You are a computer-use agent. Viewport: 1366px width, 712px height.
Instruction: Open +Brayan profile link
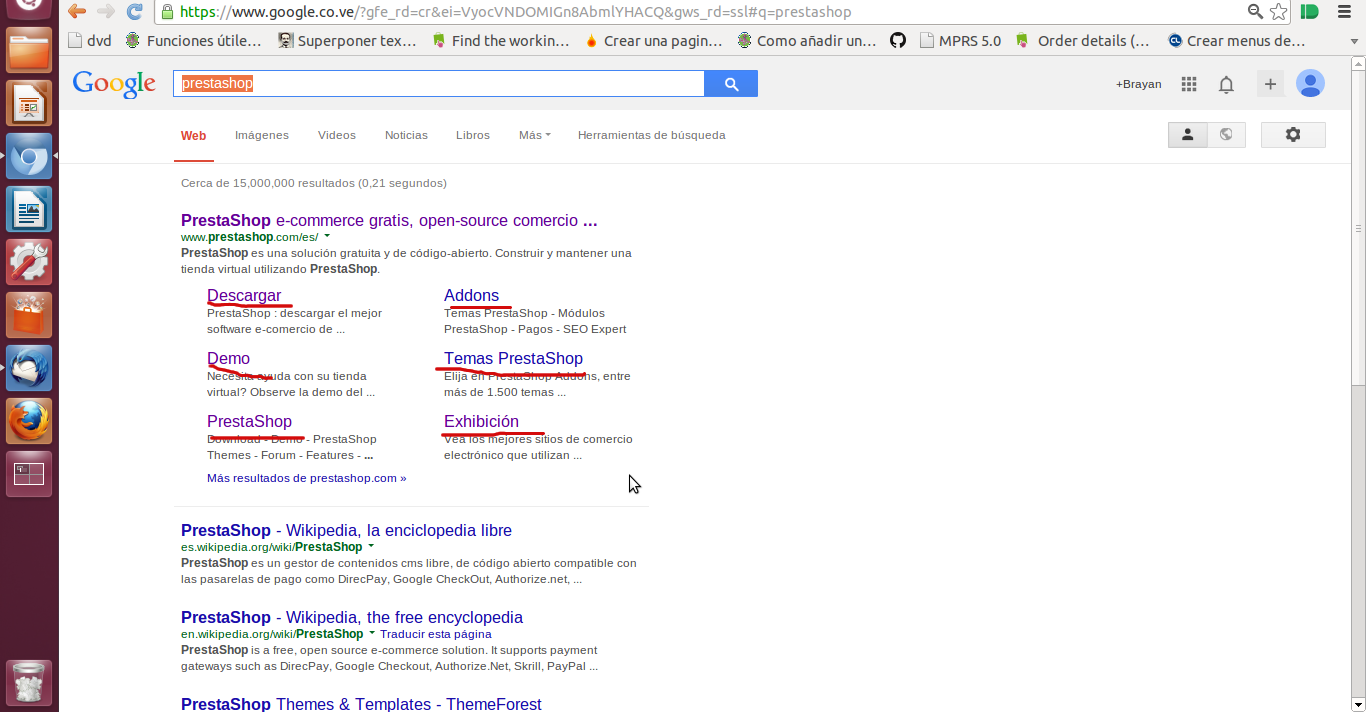tap(1139, 84)
